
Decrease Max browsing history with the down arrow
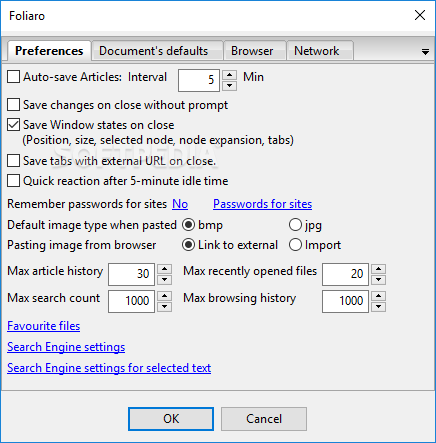coord(379,307)
